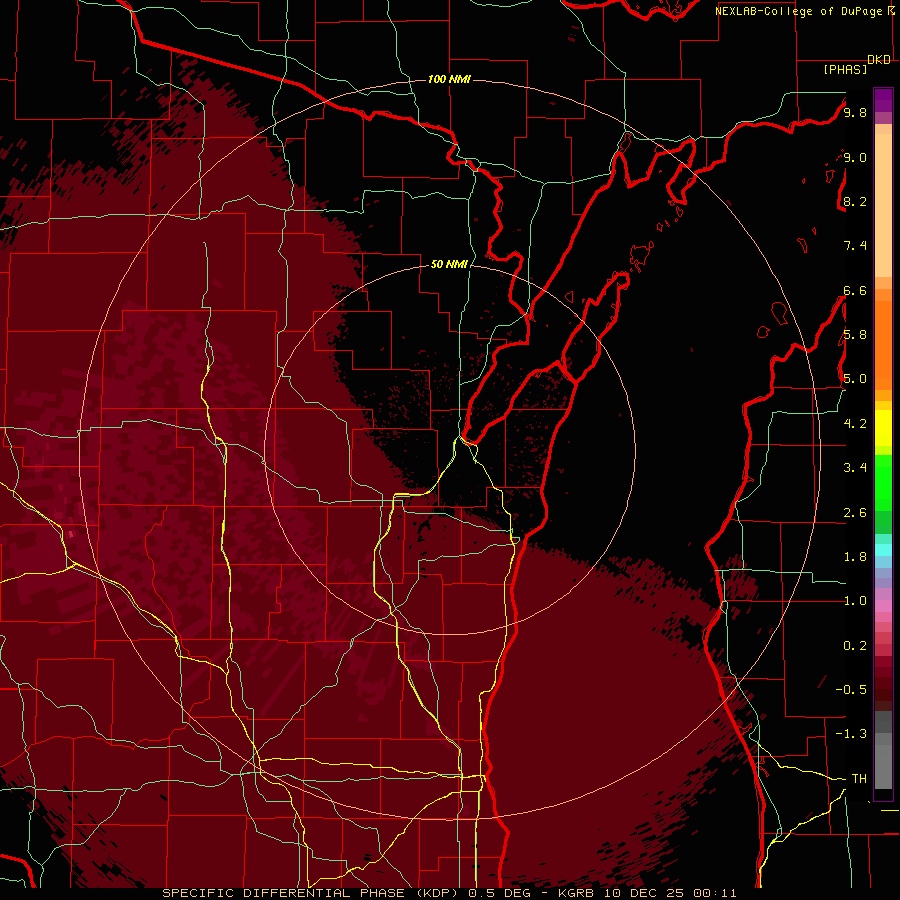Click the 'DKD' label above the legend
This screenshot has height=900, width=900.
point(879,60)
